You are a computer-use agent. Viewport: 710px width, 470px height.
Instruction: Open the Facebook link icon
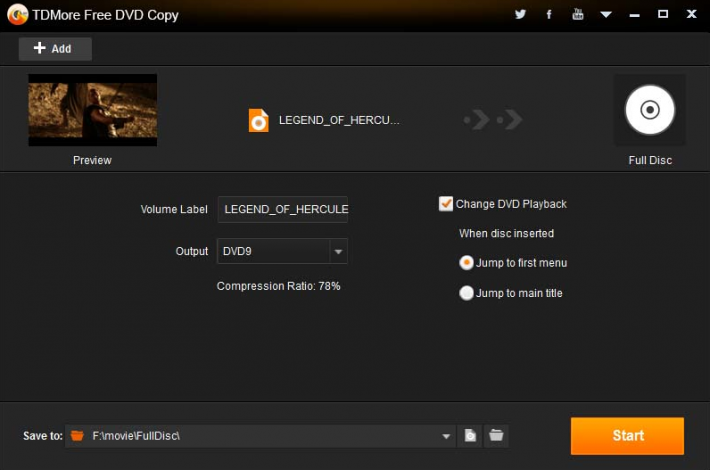coord(549,14)
